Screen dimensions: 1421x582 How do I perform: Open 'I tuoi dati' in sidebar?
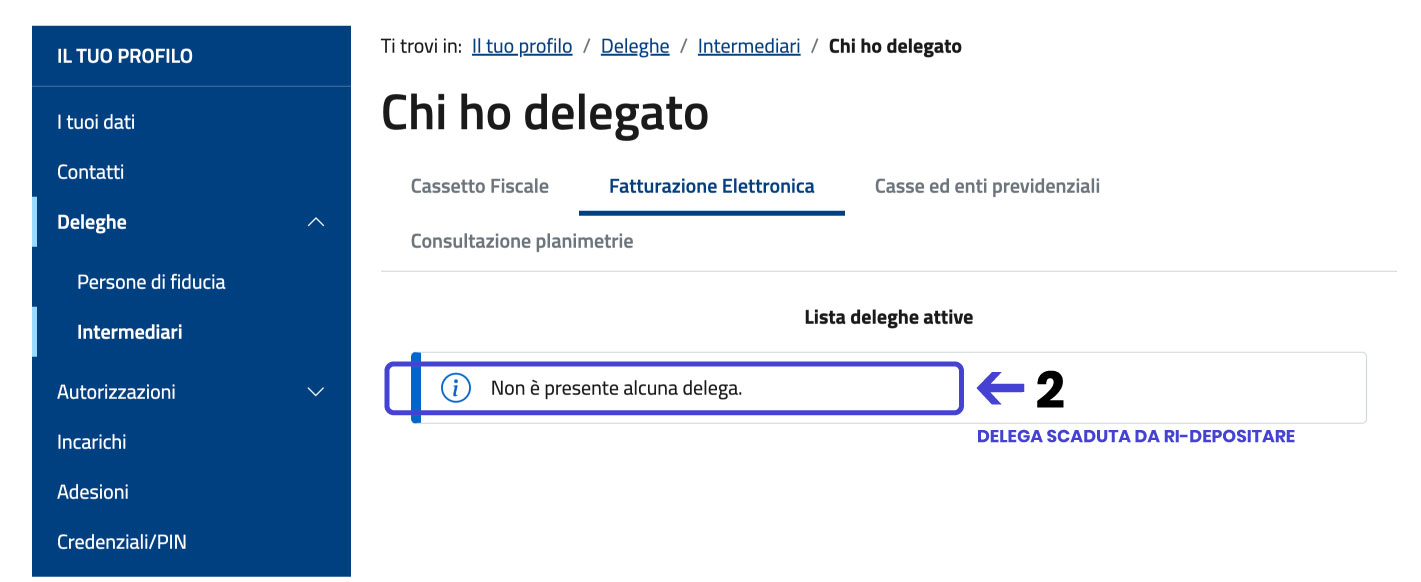[x=96, y=122]
